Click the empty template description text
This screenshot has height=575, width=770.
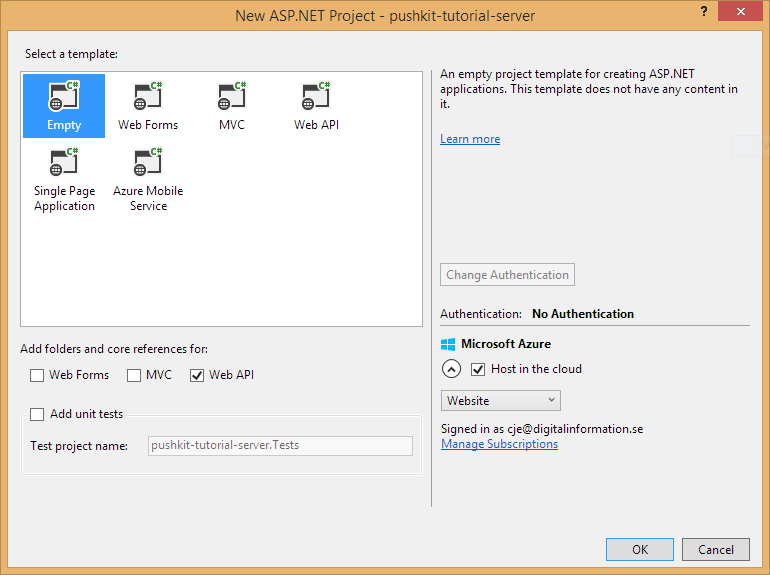[x=589, y=89]
